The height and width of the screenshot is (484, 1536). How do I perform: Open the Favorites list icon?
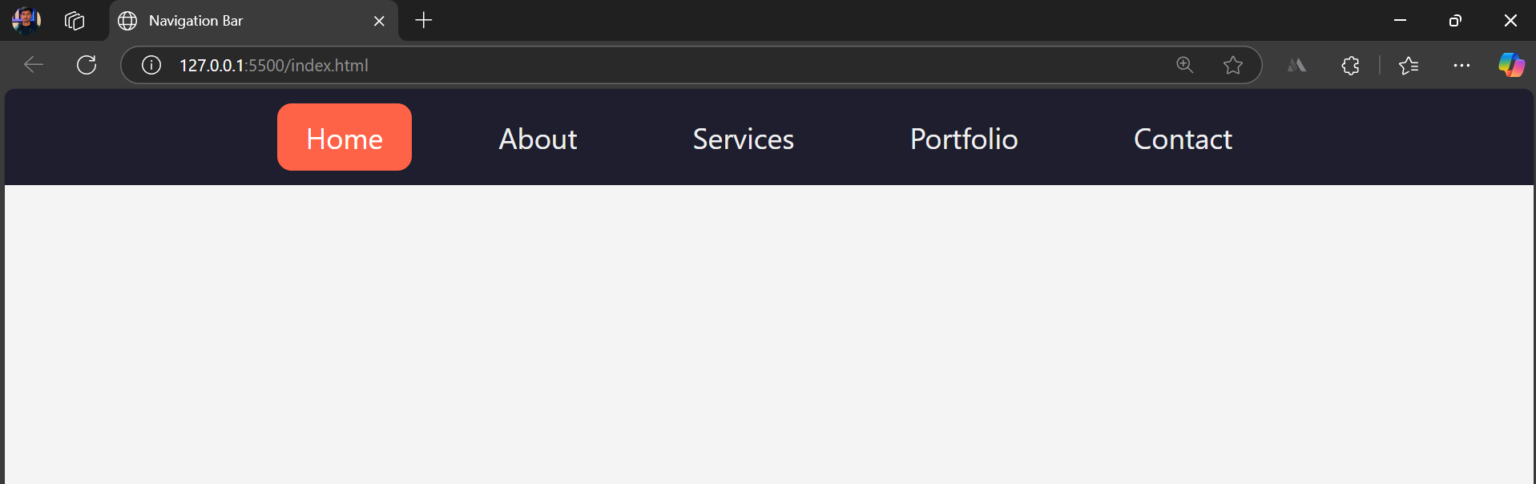tap(1409, 65)
